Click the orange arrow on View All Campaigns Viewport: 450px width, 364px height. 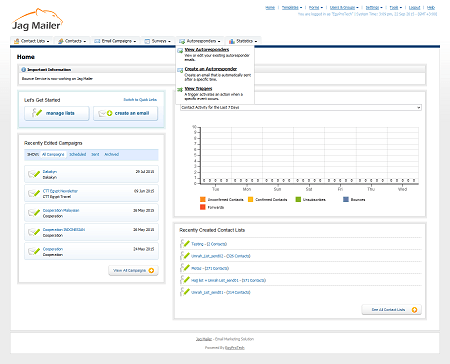[x=151, y=270]
